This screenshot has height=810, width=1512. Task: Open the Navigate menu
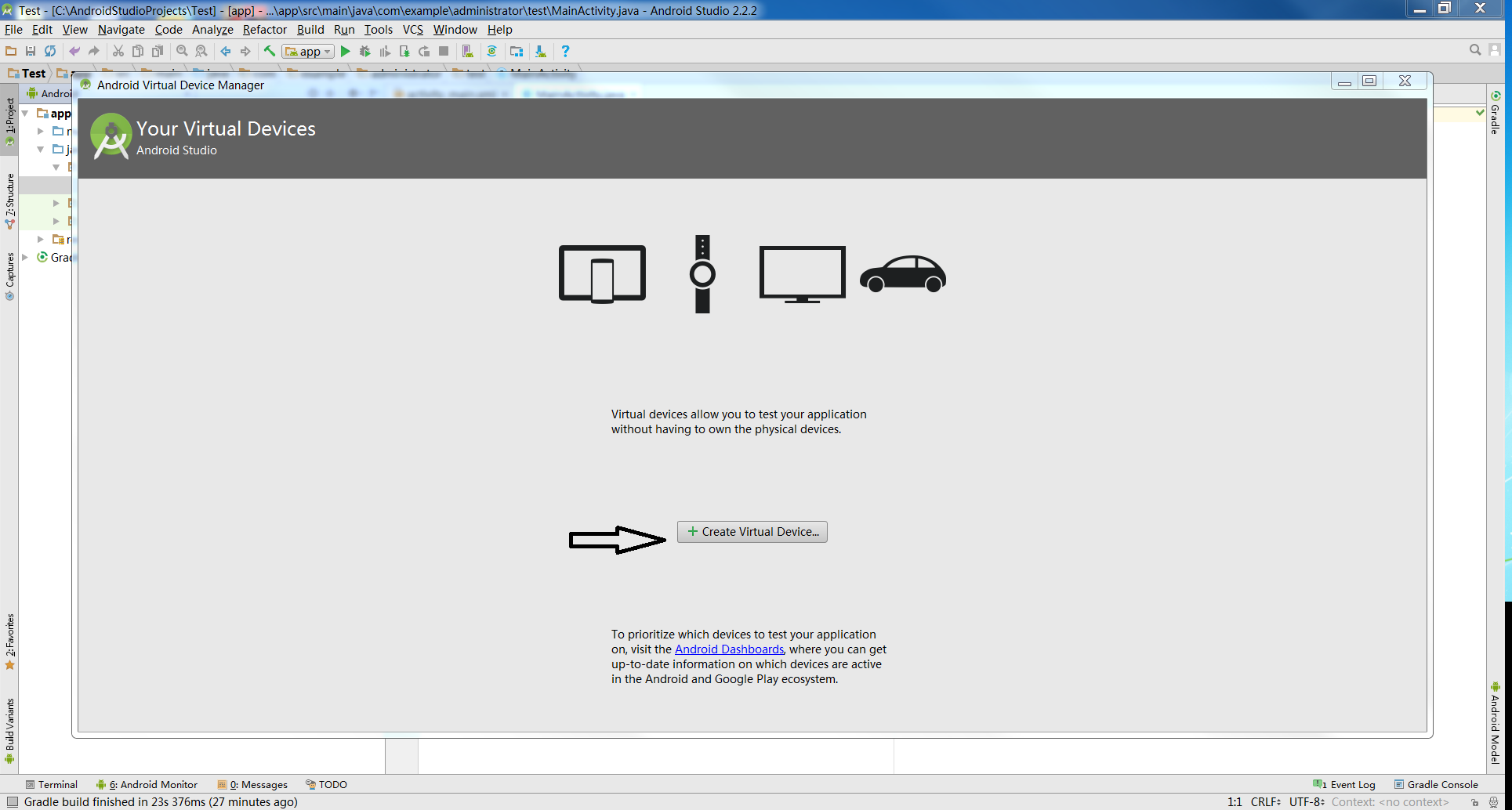coord(121,30)
